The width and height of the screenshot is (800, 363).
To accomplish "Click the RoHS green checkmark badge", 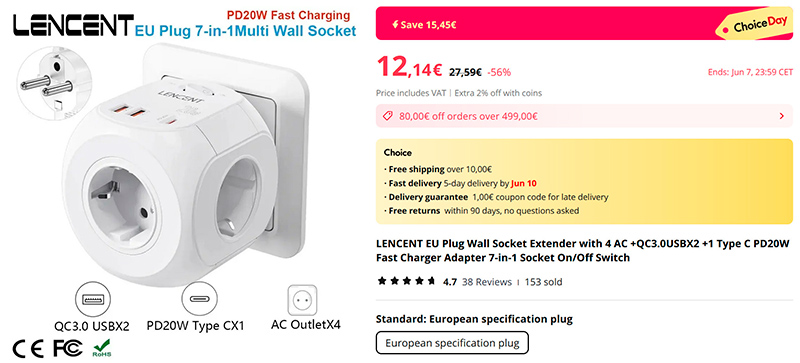I will (103, 348).
